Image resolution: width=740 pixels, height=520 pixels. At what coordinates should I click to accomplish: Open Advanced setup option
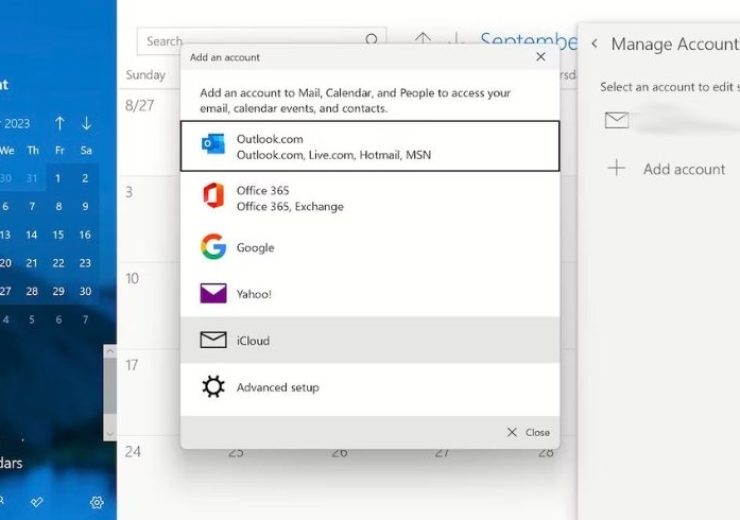tap(370, 387)
